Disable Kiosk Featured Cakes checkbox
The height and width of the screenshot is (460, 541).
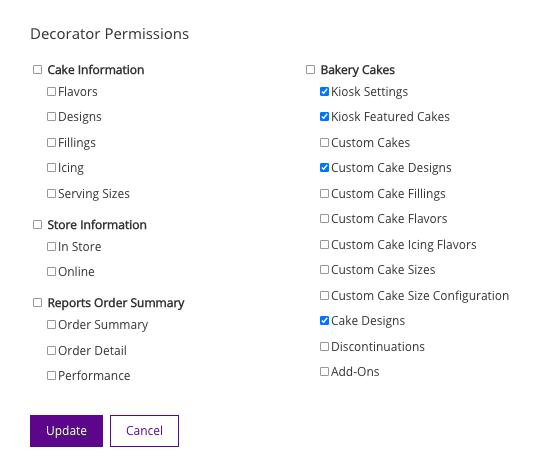pos(324,117)
